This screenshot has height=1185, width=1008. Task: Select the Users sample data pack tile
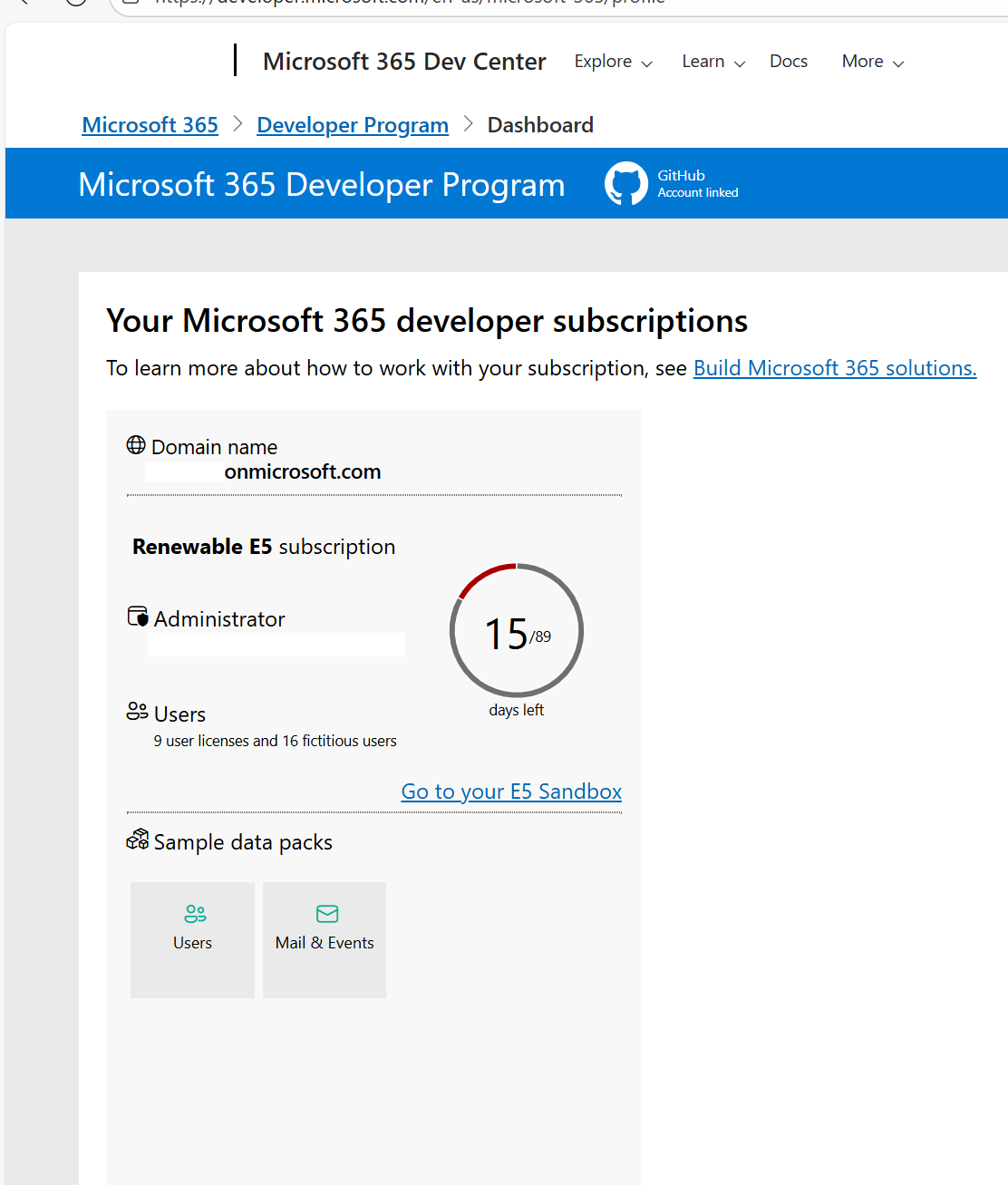192,940
